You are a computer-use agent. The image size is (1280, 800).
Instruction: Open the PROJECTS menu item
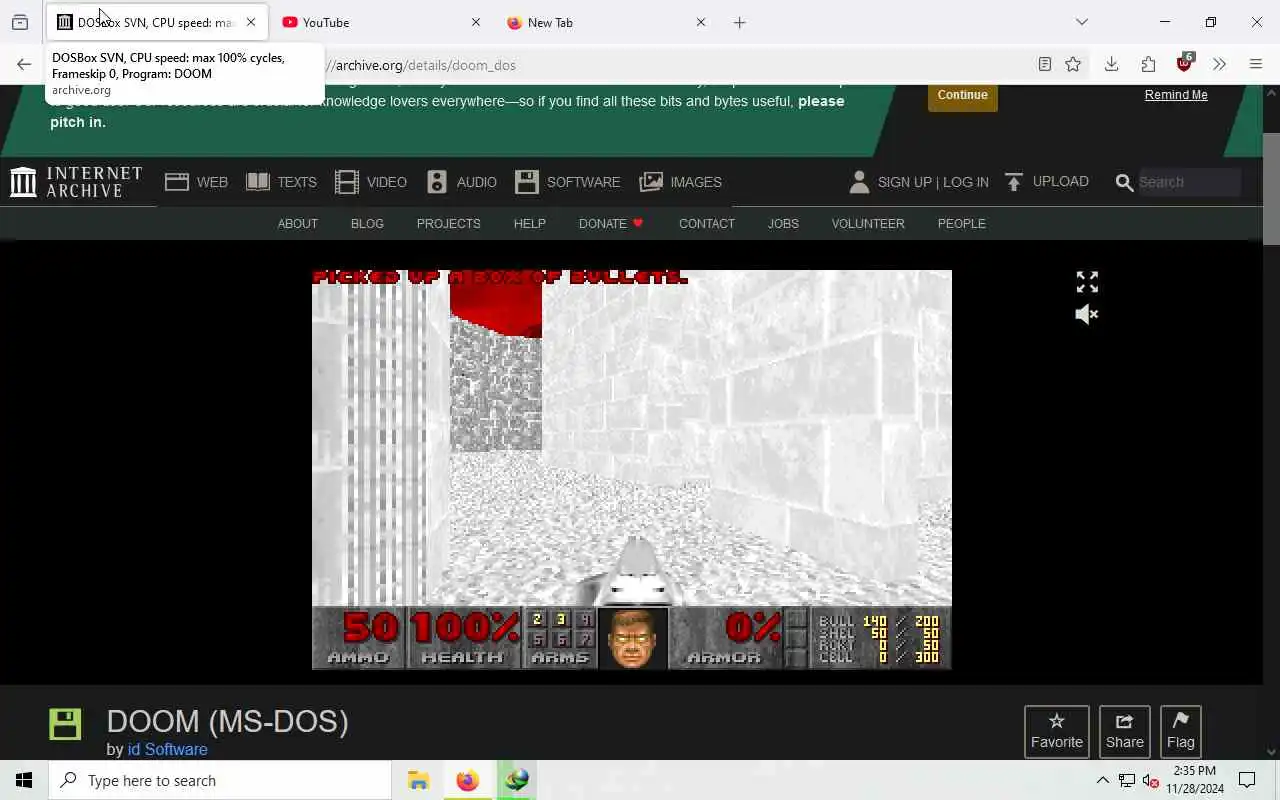[x=448, y=223]
